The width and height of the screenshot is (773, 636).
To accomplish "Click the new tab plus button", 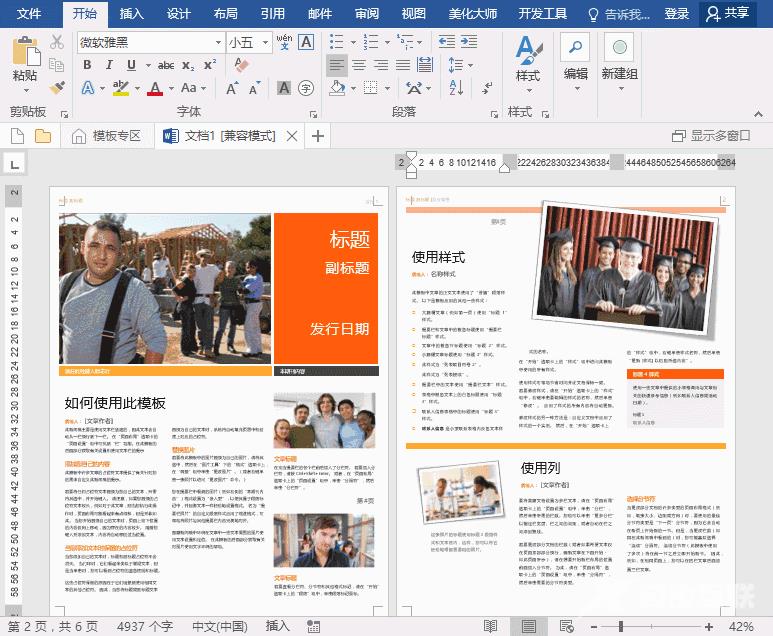I will click(318, 136).
